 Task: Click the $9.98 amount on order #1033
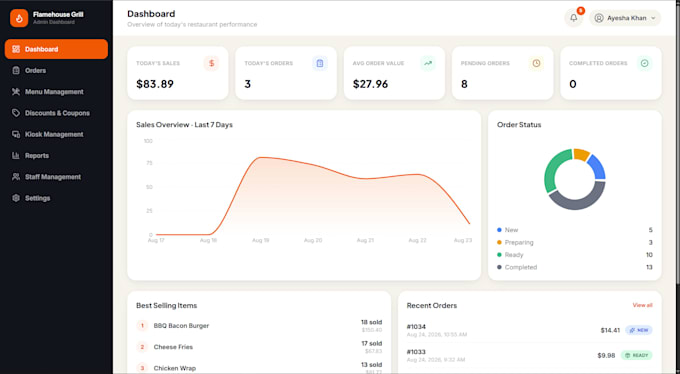pyautogui.click(x=606, y=355)
